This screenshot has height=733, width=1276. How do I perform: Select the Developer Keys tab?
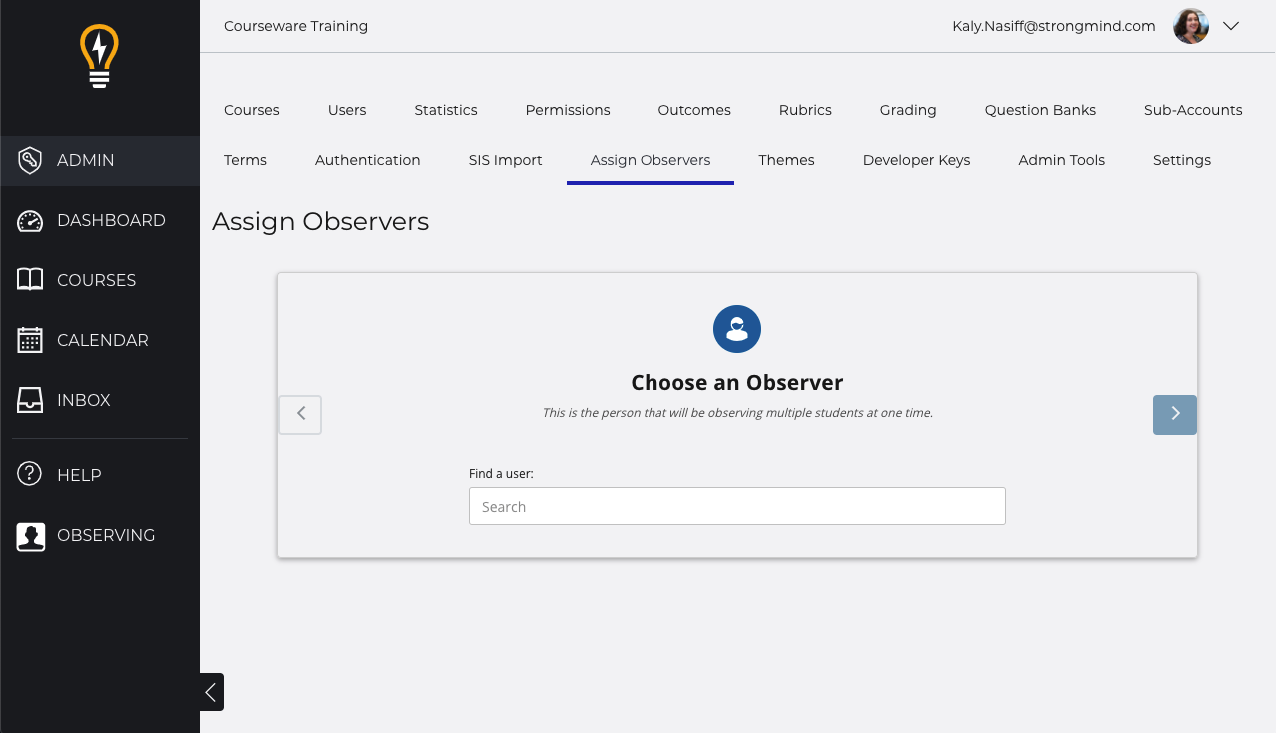click(916, 160)
